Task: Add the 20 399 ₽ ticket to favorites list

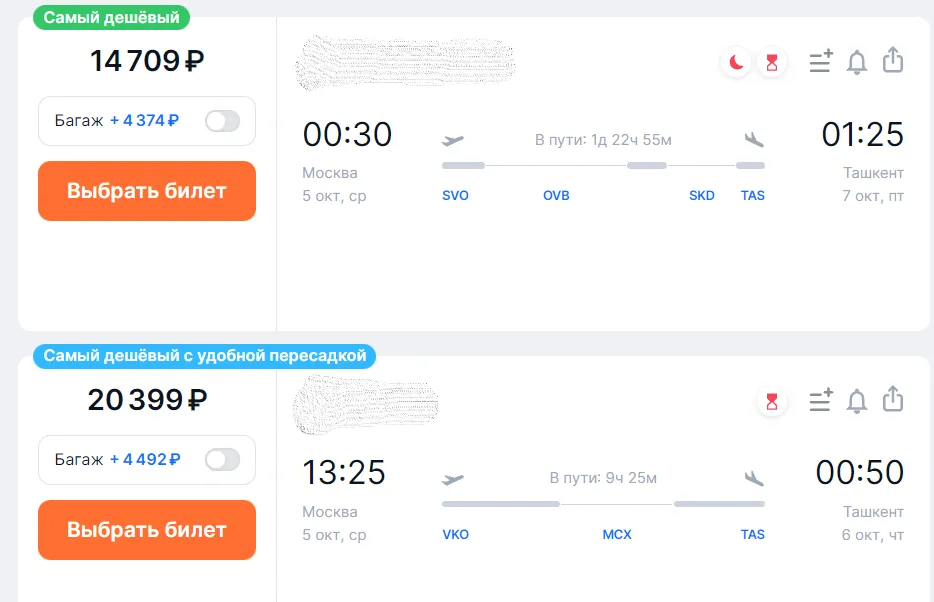Action: [x=820, y=401]
